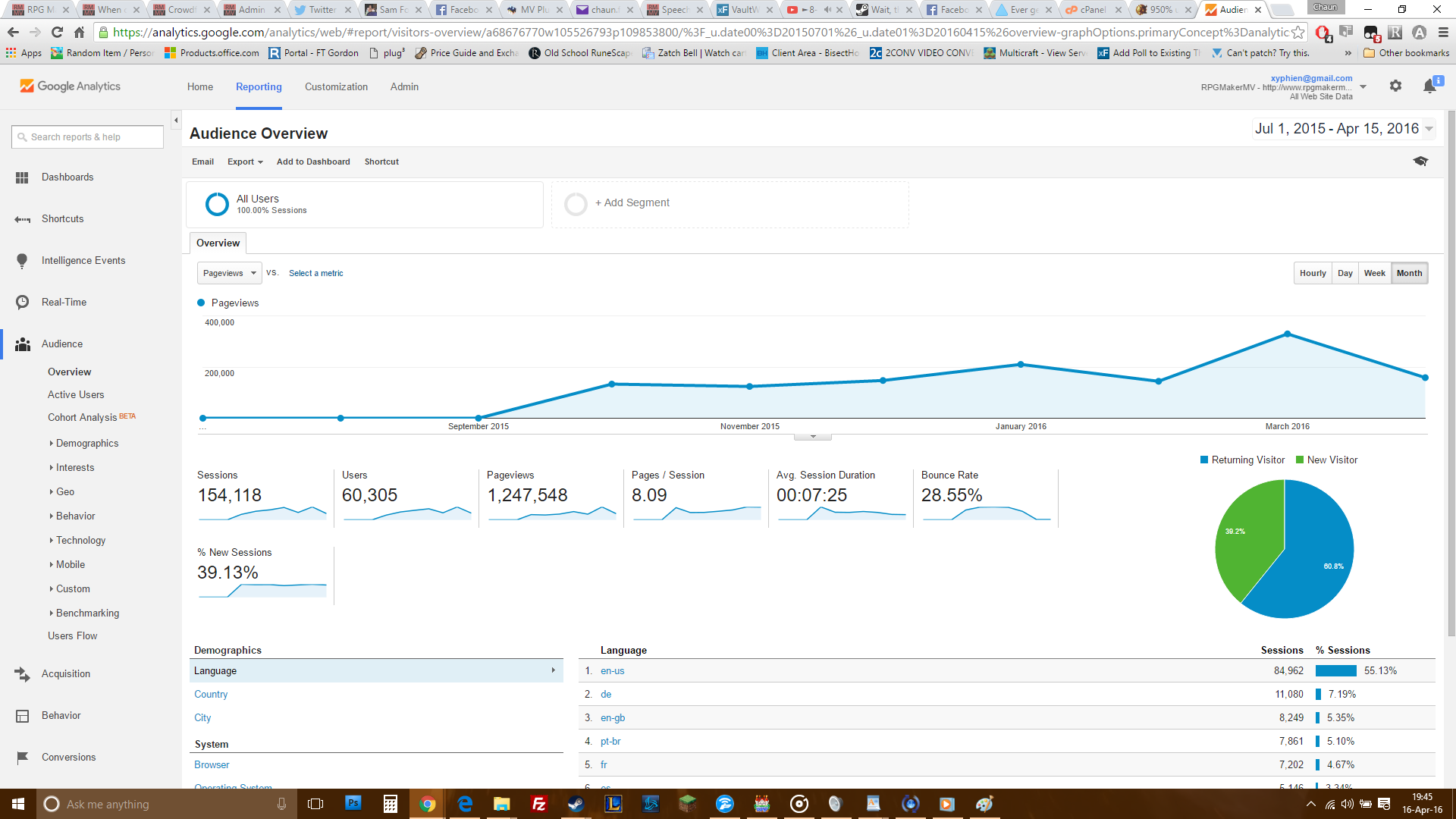Go to the Home tab
This screenshot has height=819, width=1456.
click(x=200, y=87)
